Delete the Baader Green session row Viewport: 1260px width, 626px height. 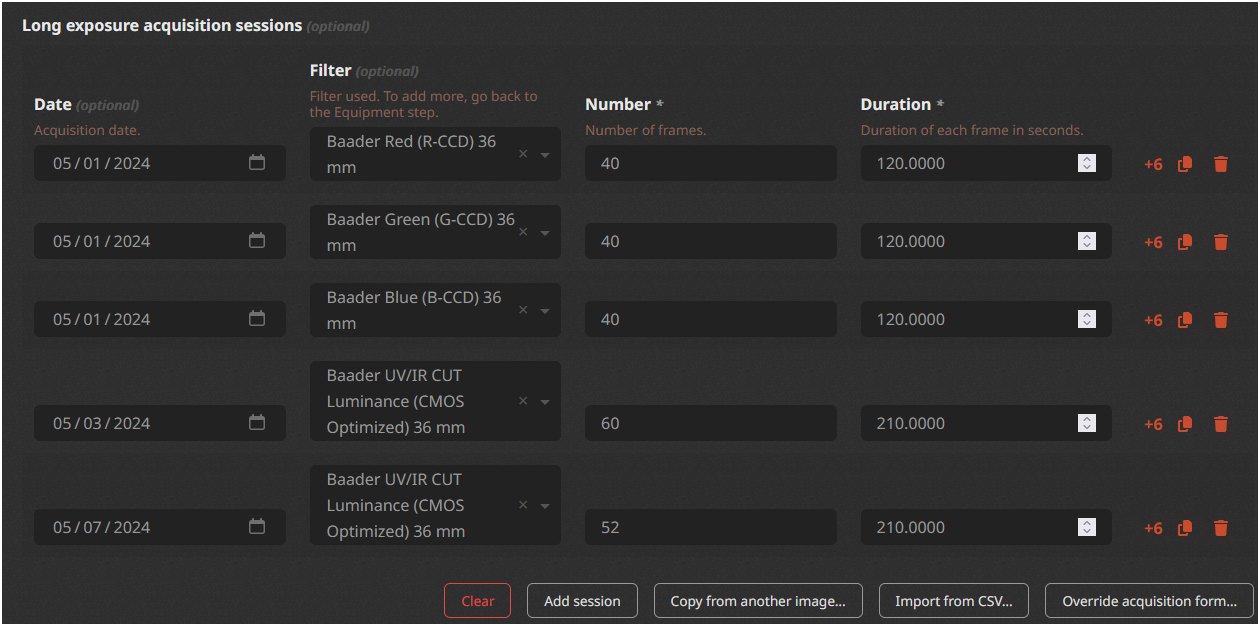pos(1220,242)
